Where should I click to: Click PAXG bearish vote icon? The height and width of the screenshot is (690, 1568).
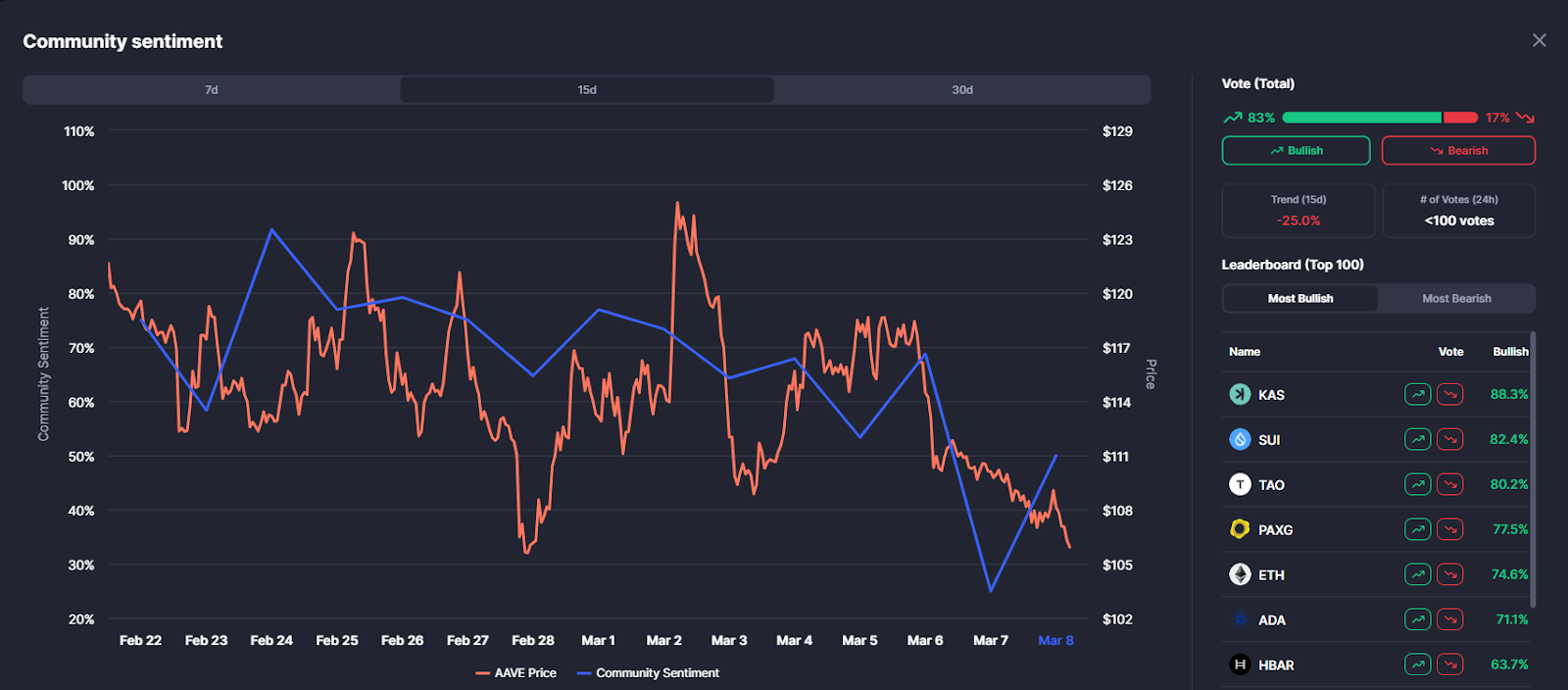coord(1449,529)
